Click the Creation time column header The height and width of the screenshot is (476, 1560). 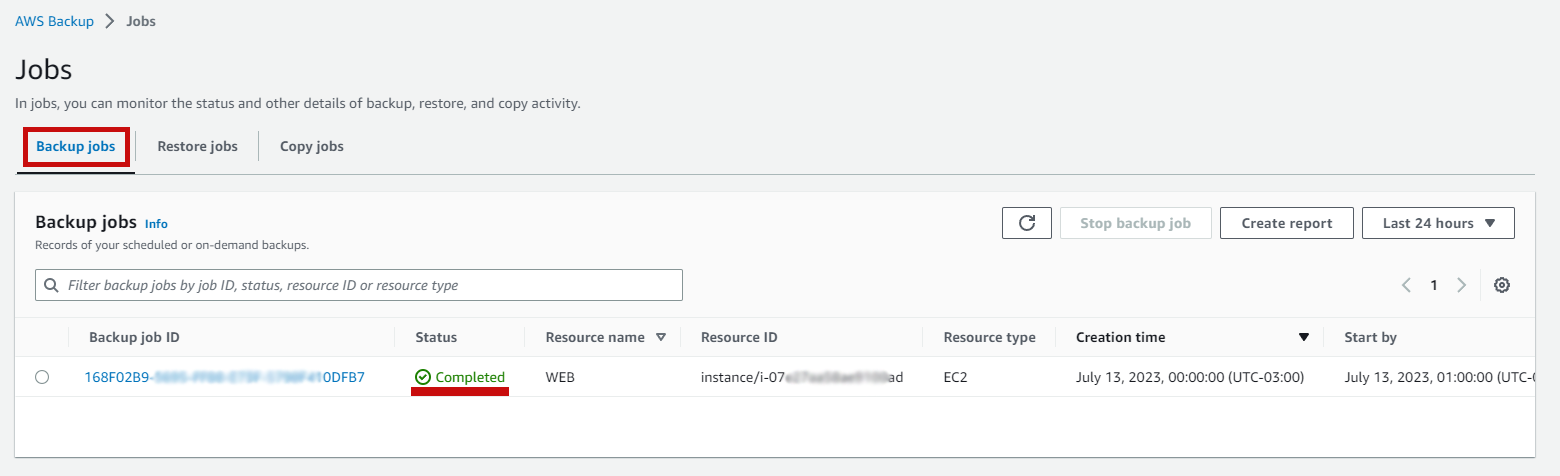[1120, 337]
